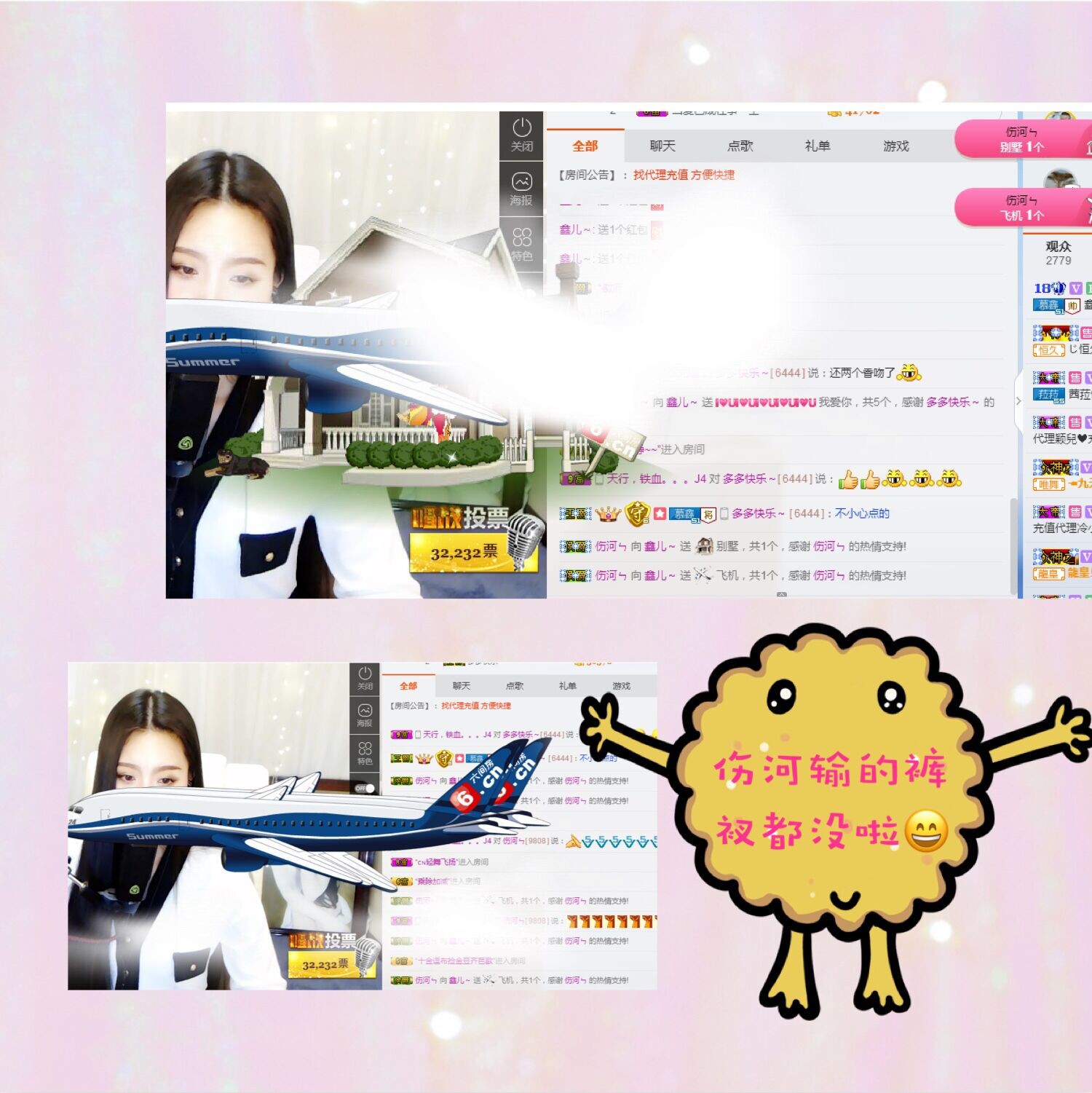Expand the audience panel arrow handle

click(1018, 400)
